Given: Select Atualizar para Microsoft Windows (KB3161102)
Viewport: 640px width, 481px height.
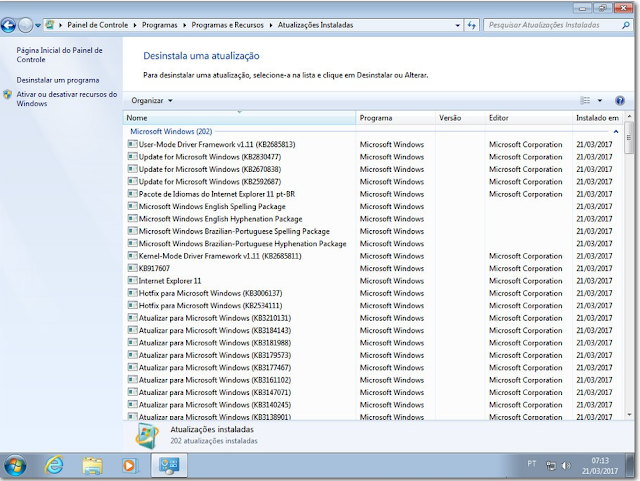Looking at the screenshot, I should (373, 380).
